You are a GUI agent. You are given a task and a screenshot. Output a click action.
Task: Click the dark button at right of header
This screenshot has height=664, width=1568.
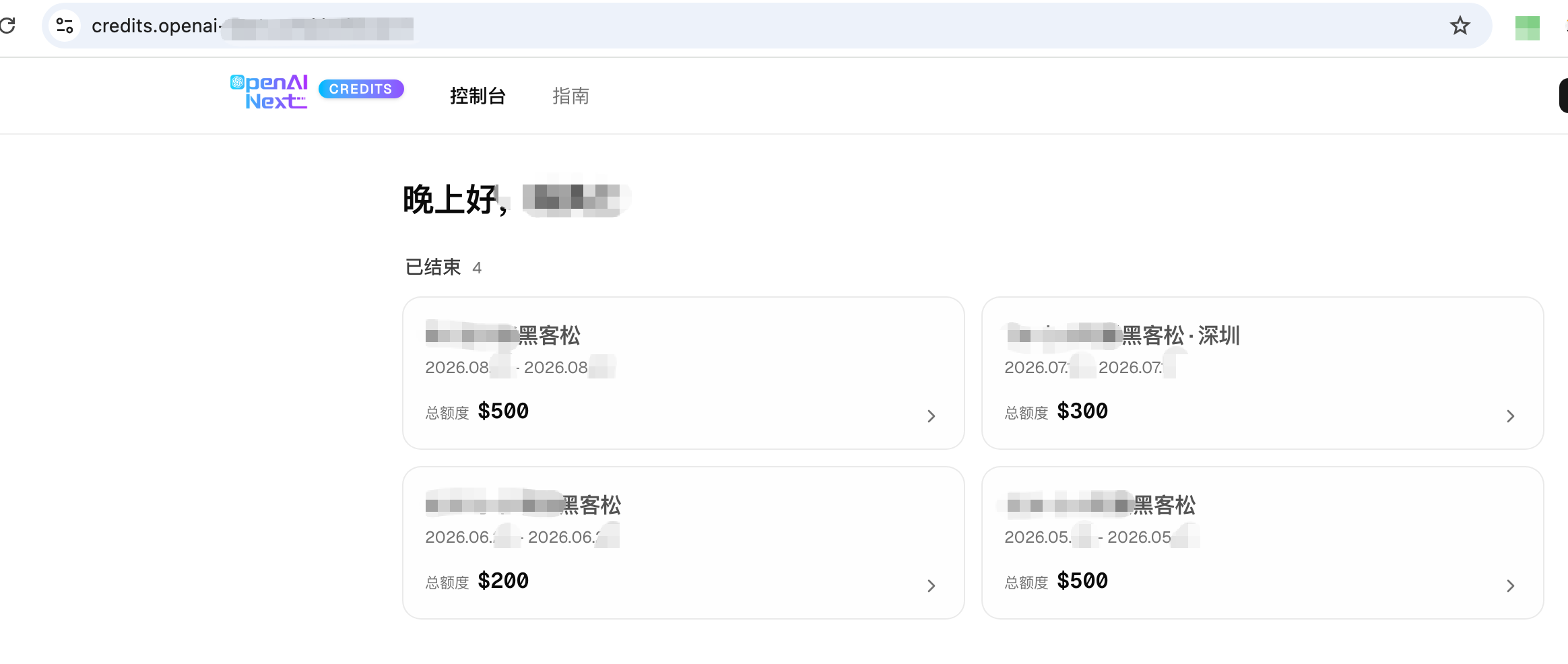point(1563,96)
